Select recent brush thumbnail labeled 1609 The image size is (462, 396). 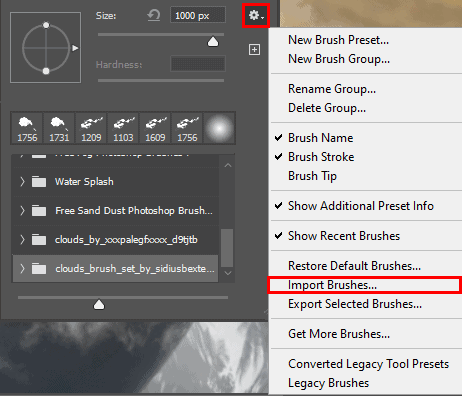[x=155, y=128]
